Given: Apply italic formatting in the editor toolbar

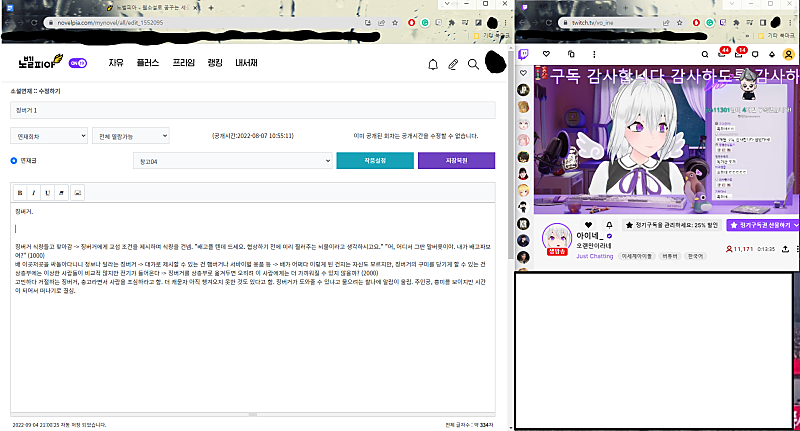Looking at the screenshot, I should click(x=34, y=193).
